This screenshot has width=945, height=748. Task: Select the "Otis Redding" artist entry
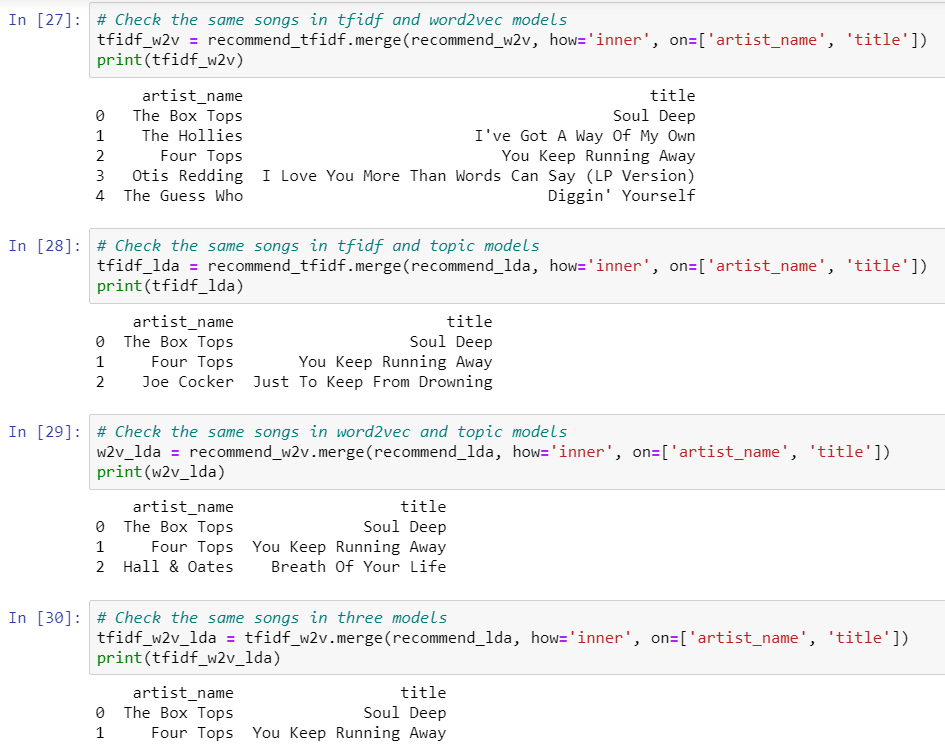[188, 176]
